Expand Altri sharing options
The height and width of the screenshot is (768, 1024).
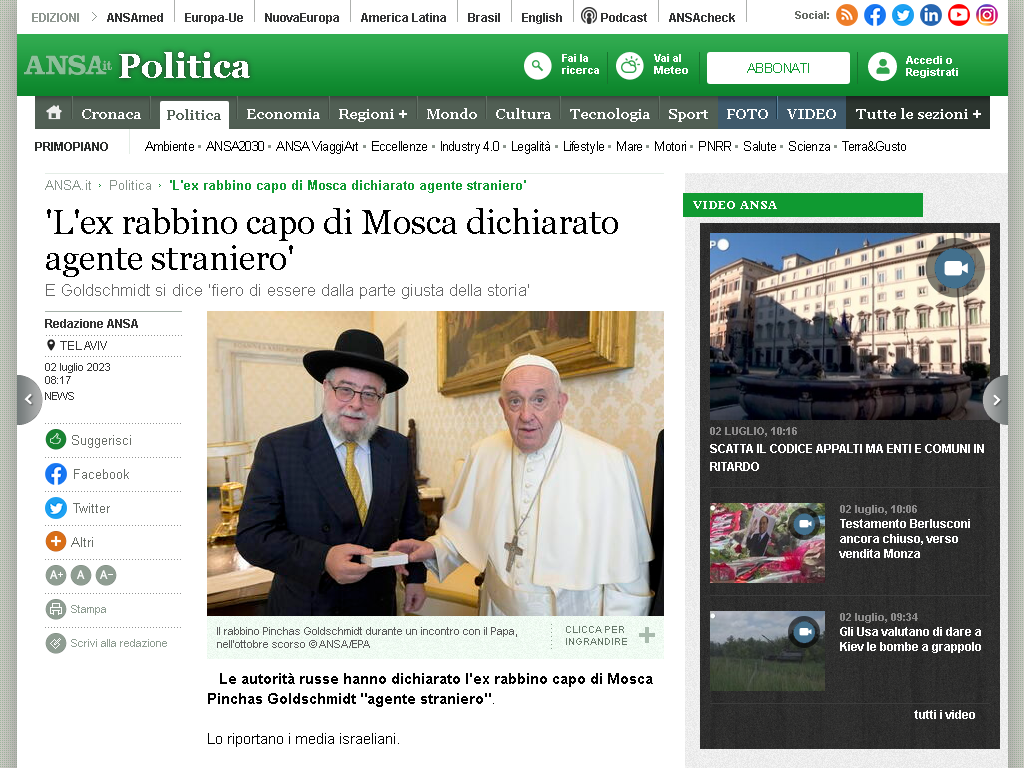70,542
